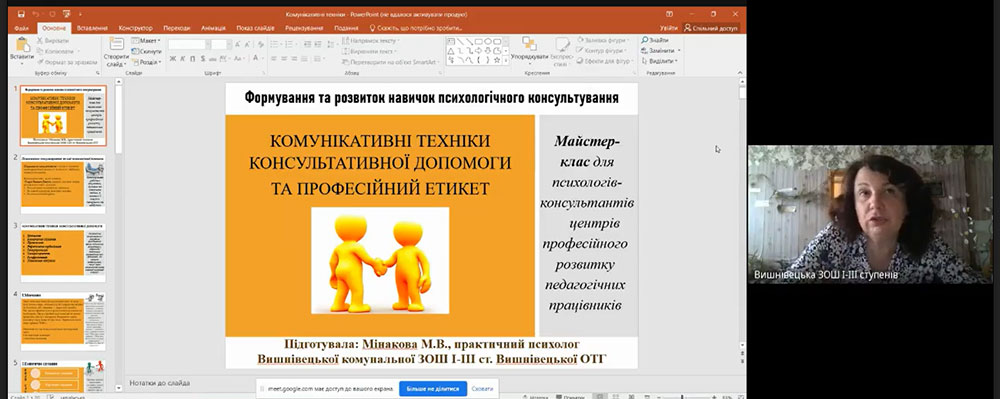
Task: Open font color dropdown arrow
Action: pyautogui.click(x=263, y=59)
